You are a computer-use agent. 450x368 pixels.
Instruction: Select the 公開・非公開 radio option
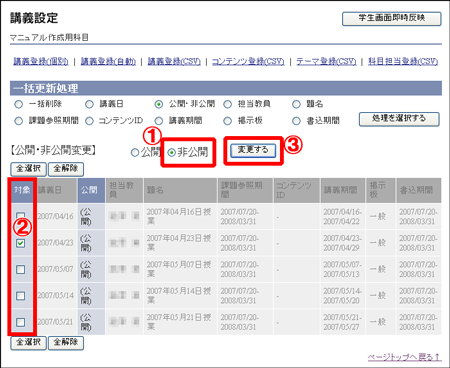[x=159, y=104]
